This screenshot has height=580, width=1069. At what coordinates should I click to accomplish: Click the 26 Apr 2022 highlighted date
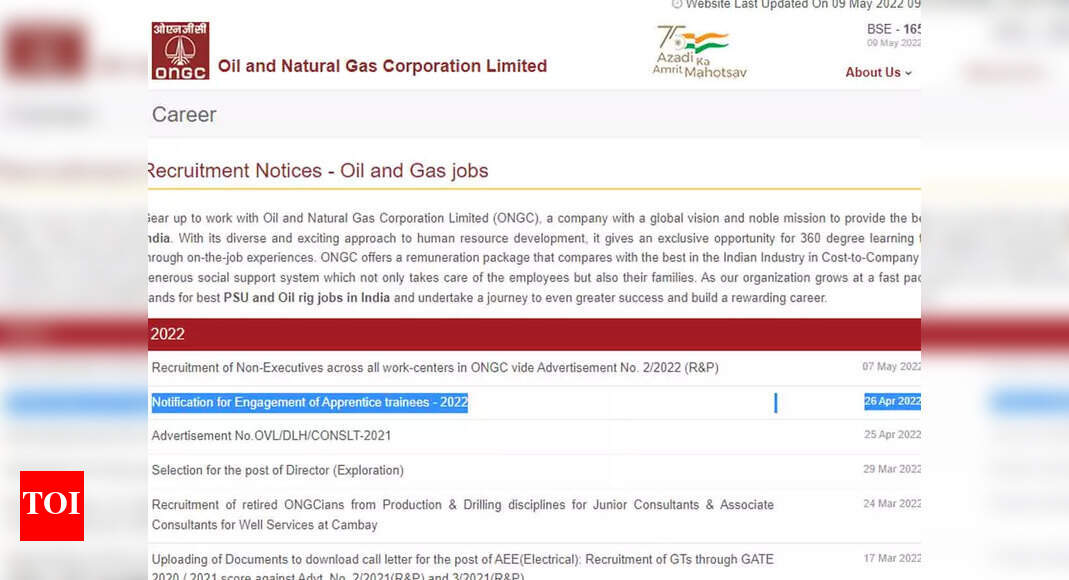coord(892,401)
